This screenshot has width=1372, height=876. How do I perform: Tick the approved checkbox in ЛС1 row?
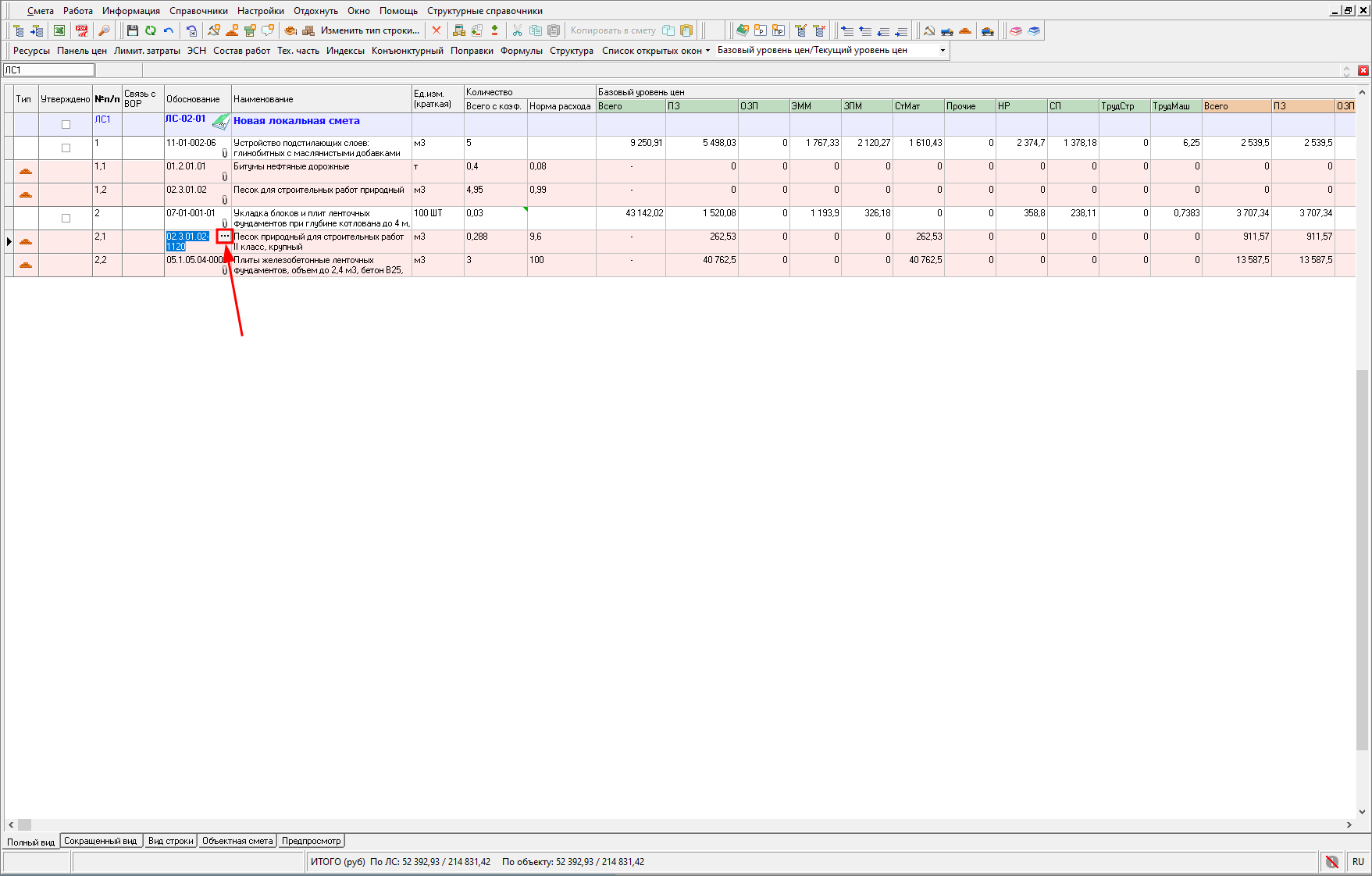[x=66, y=124]
